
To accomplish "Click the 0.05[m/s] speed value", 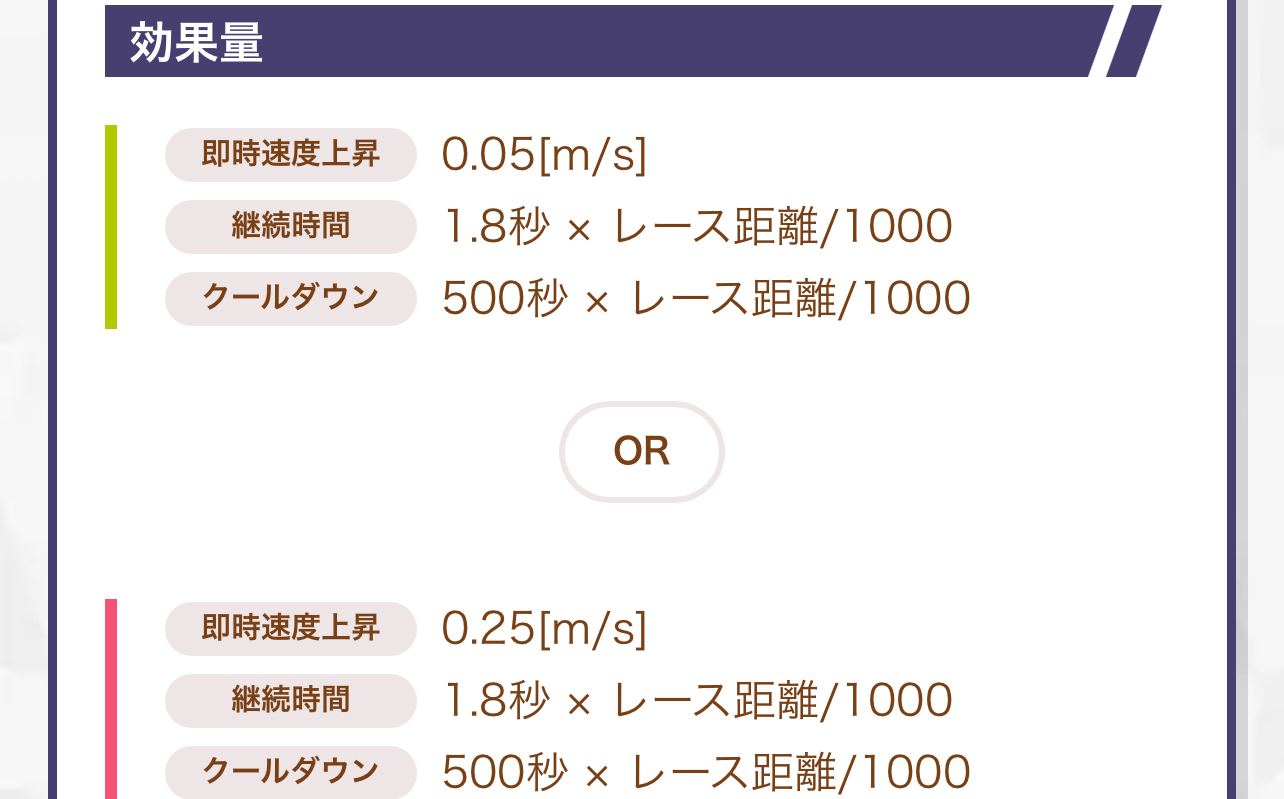I will (x=545, y=155).
